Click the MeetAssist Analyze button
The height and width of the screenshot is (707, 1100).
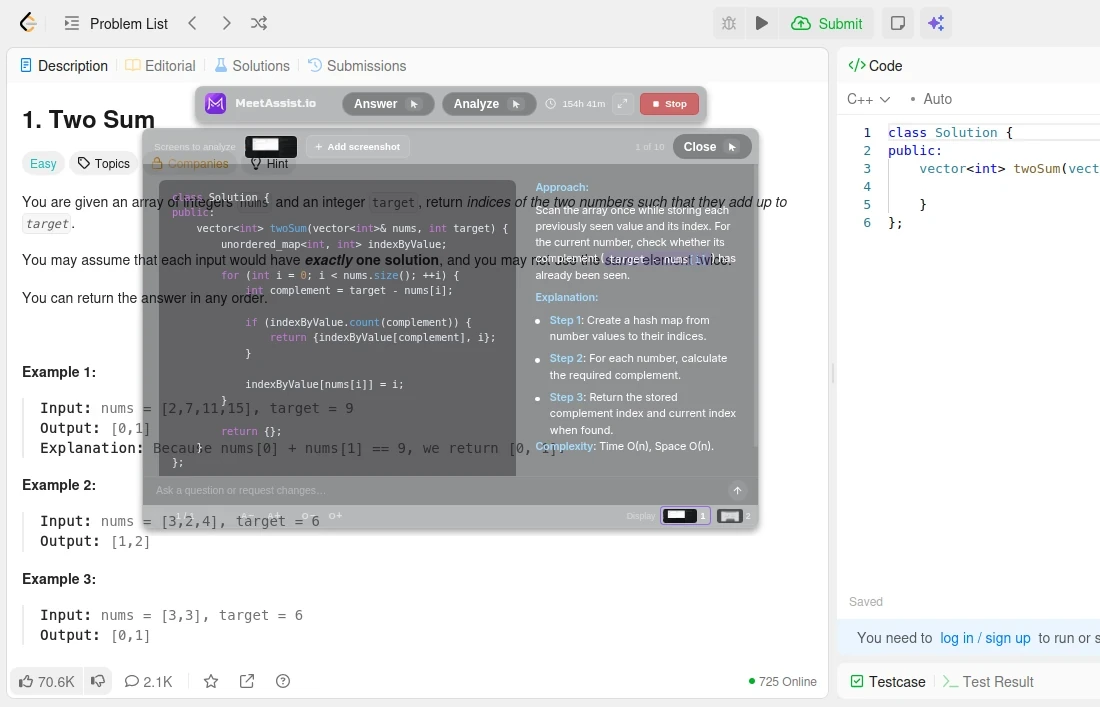click(x=488, y=104)
